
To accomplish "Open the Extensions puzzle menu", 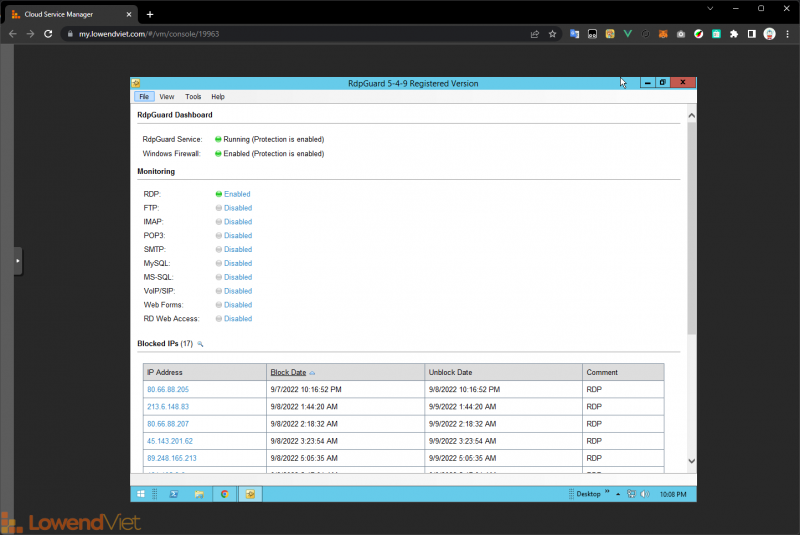I will [x=734, y=34].
